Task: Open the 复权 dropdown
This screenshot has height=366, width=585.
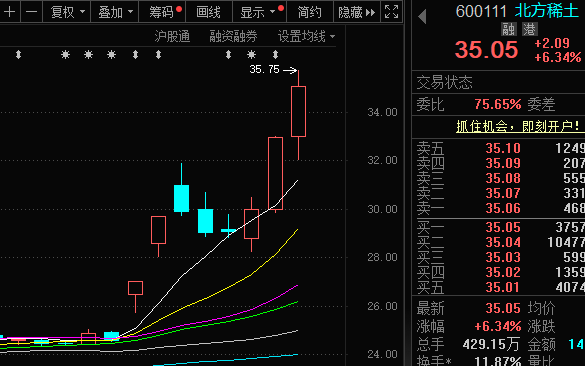Action: (67, 12)
